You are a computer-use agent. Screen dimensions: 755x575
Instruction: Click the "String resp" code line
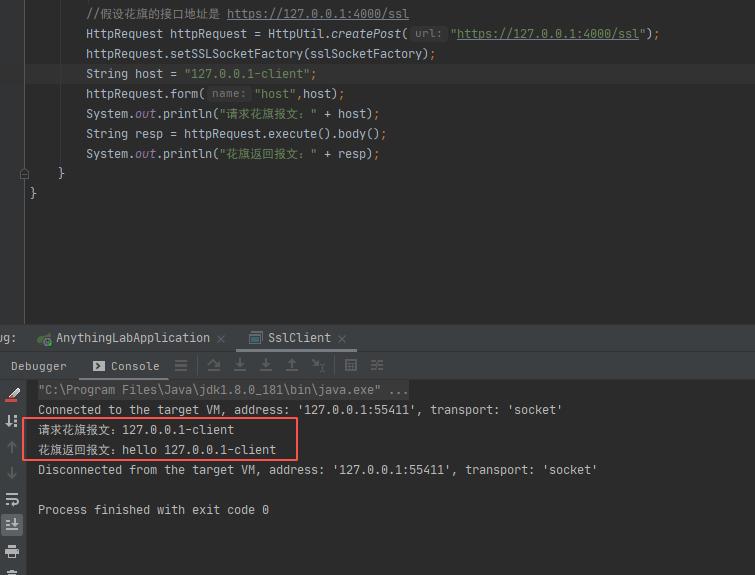click(236, 133)
